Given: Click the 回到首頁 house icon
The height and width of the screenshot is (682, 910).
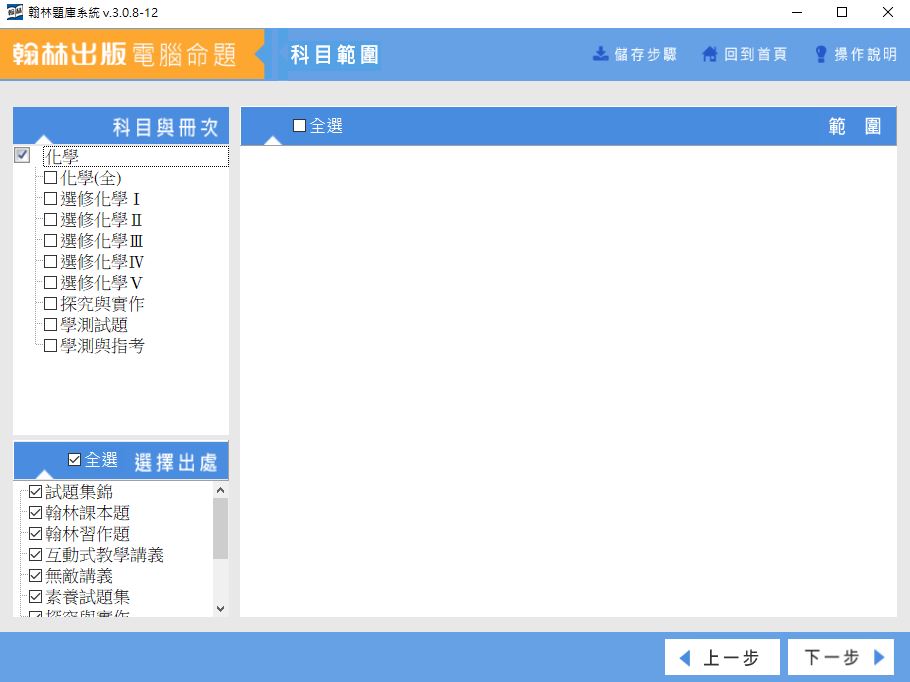Looking at the screenshot, I should [x=709, y=55].
